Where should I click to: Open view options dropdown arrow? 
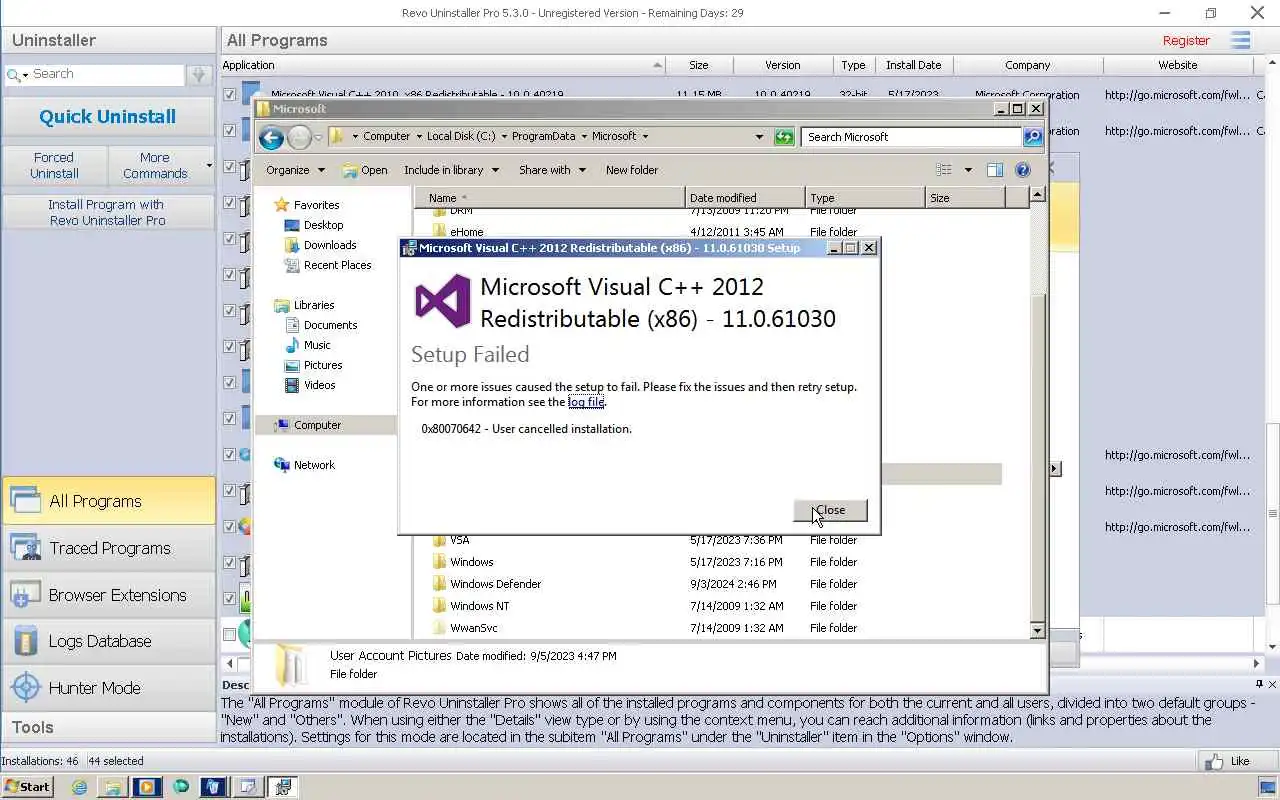coord(967,170)
